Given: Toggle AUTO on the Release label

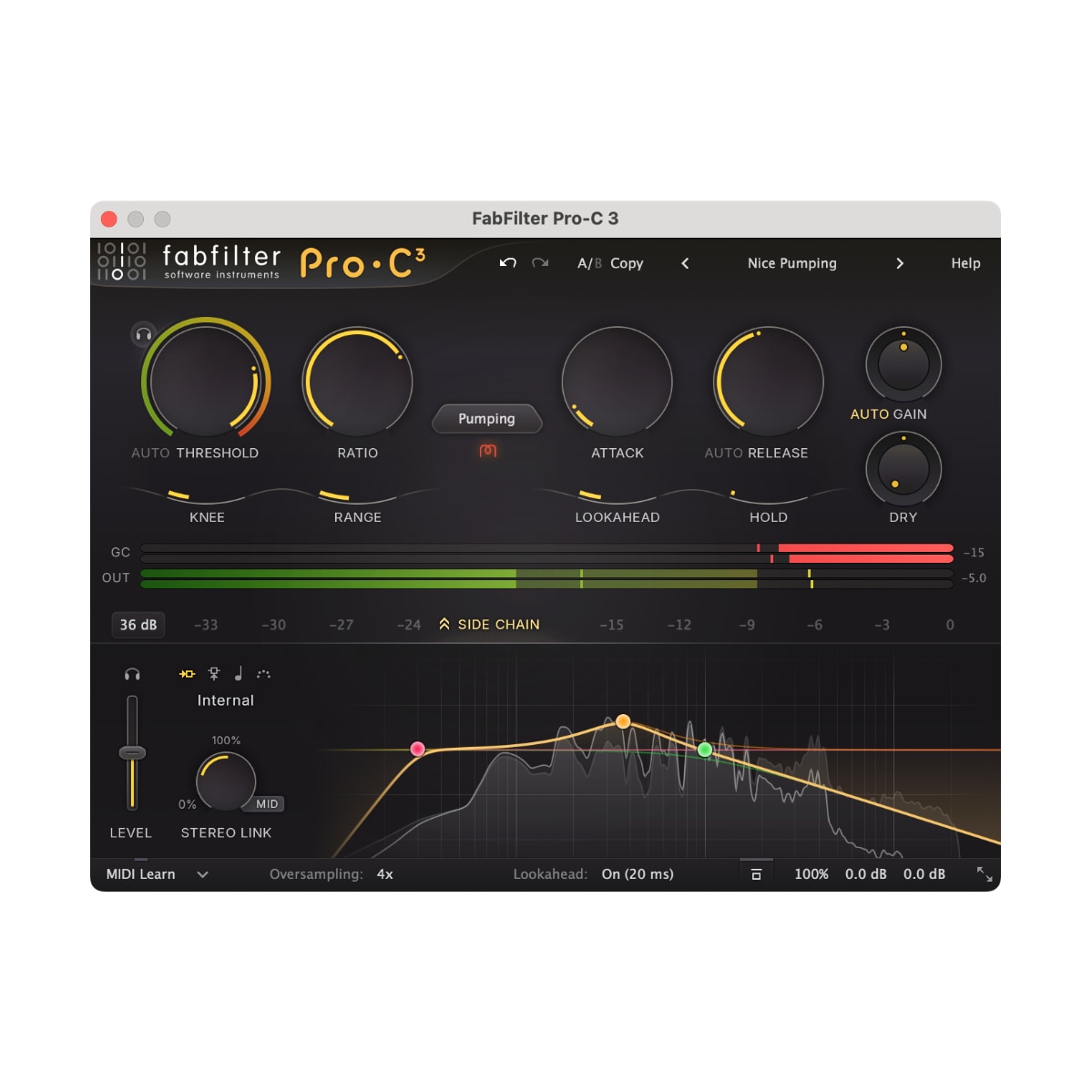Looking at the screenshot, I should coord(723,453).
